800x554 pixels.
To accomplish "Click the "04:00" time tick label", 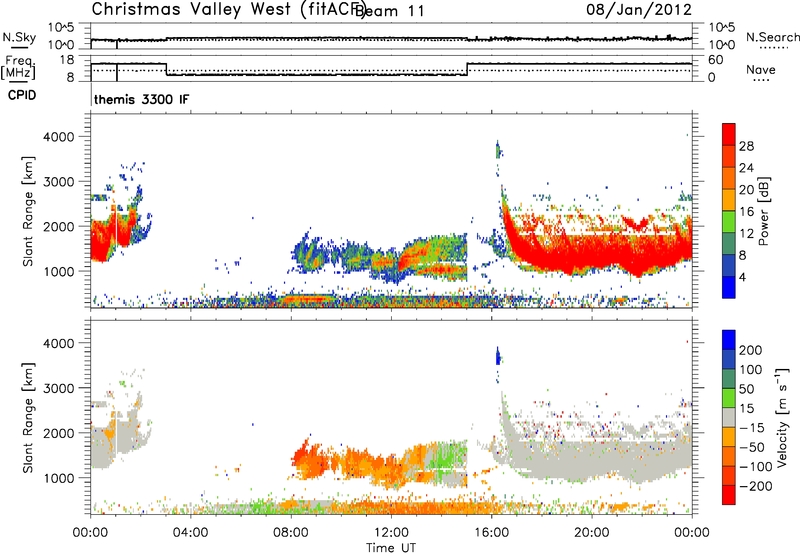I will coord(190,533).
